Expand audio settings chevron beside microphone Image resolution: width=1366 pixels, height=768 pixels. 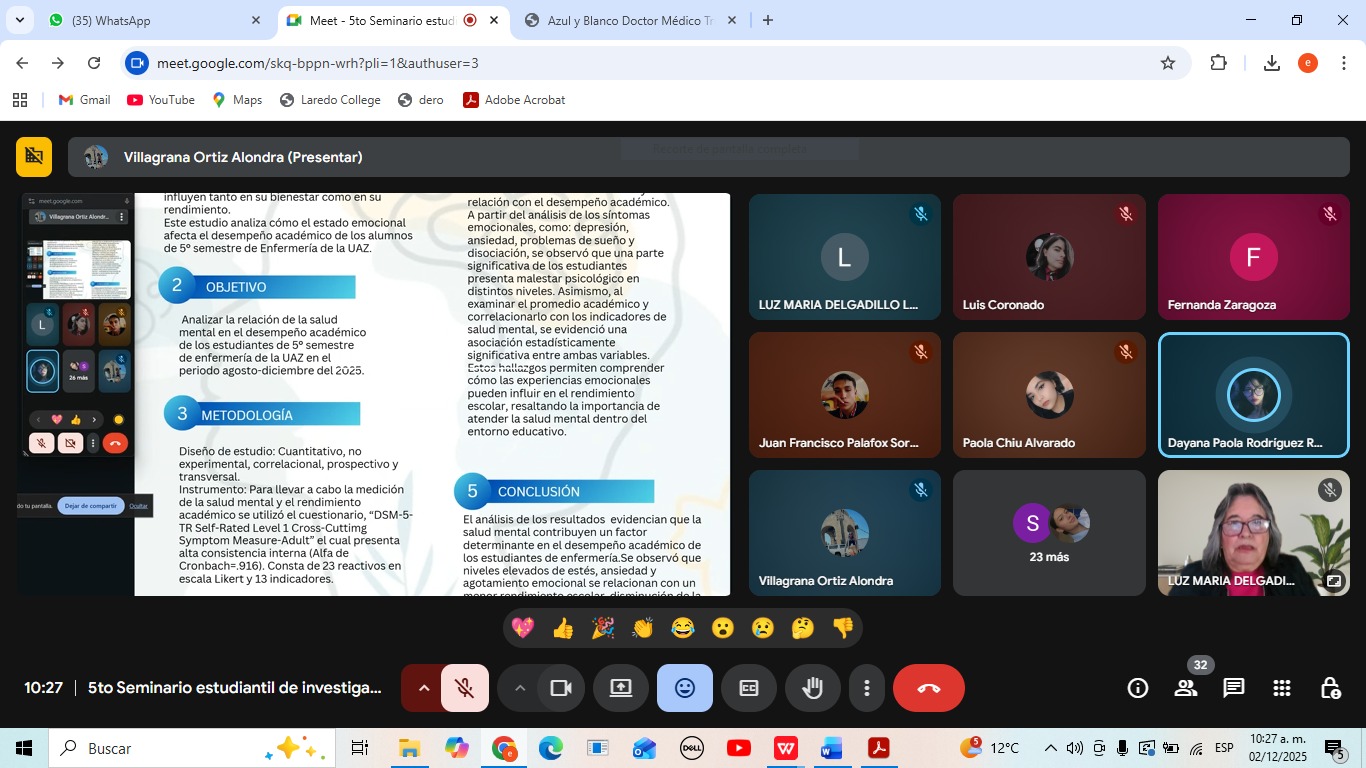click(x=424, y=688)
